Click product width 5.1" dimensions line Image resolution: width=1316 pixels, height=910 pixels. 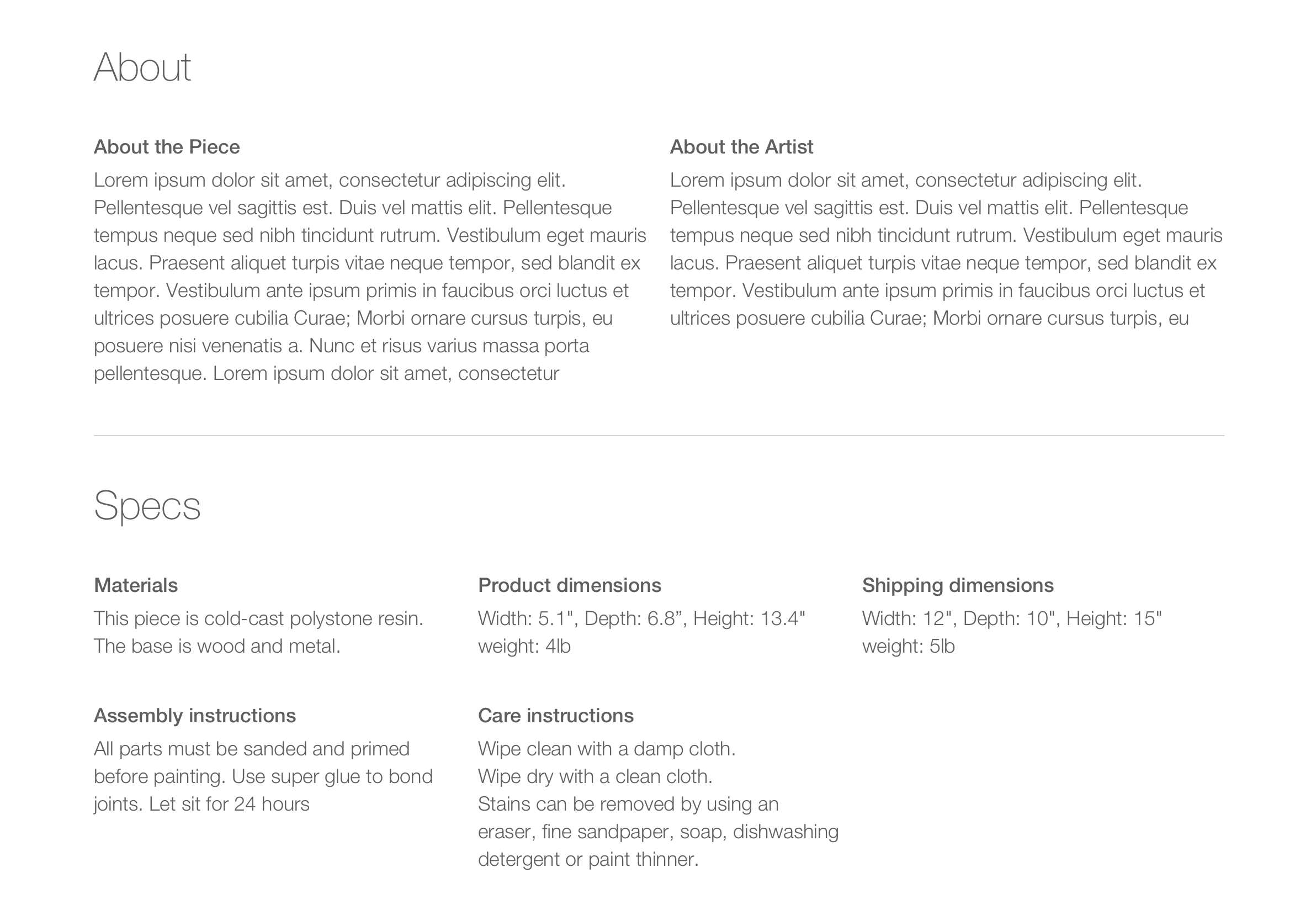[641, 618]
